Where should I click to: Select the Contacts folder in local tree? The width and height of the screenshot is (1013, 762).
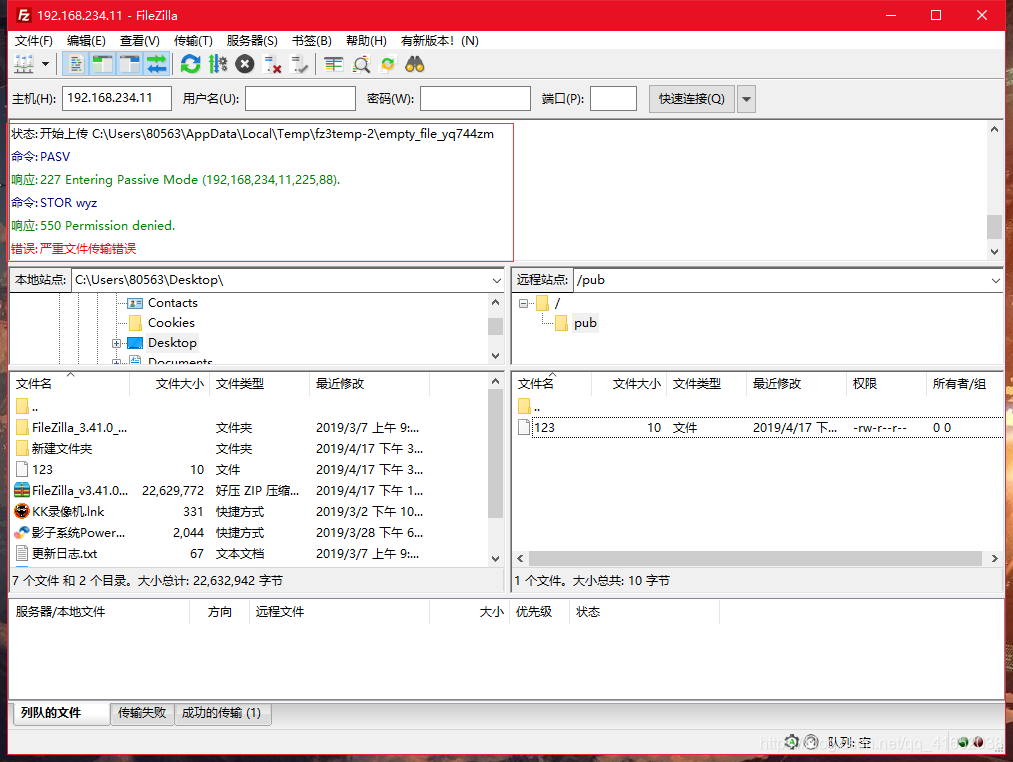click(172, 302)
